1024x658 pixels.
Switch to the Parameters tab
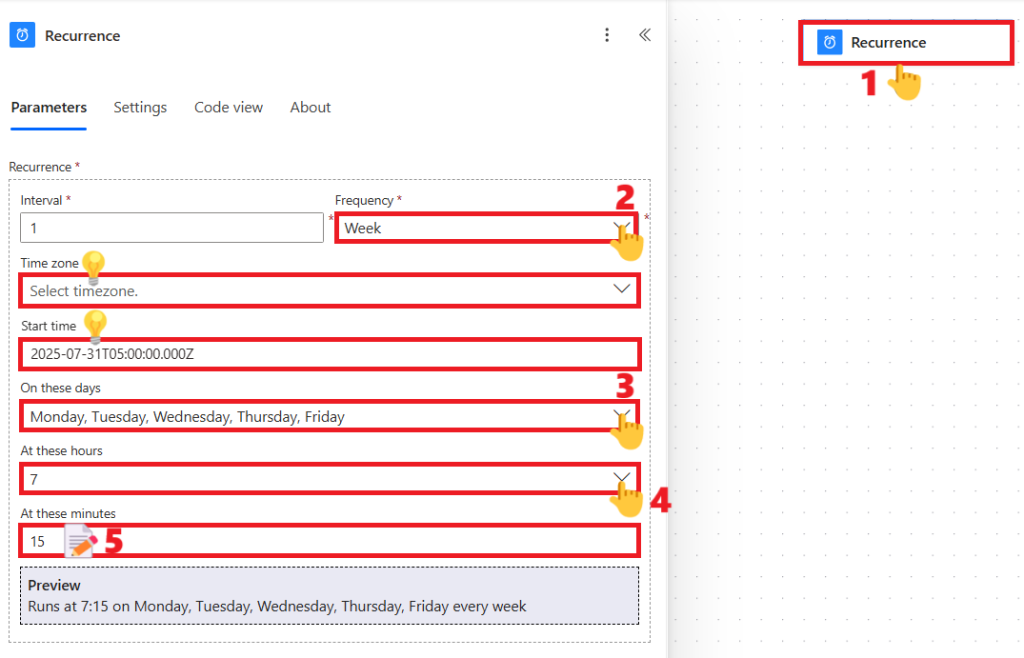pos(49,108)
